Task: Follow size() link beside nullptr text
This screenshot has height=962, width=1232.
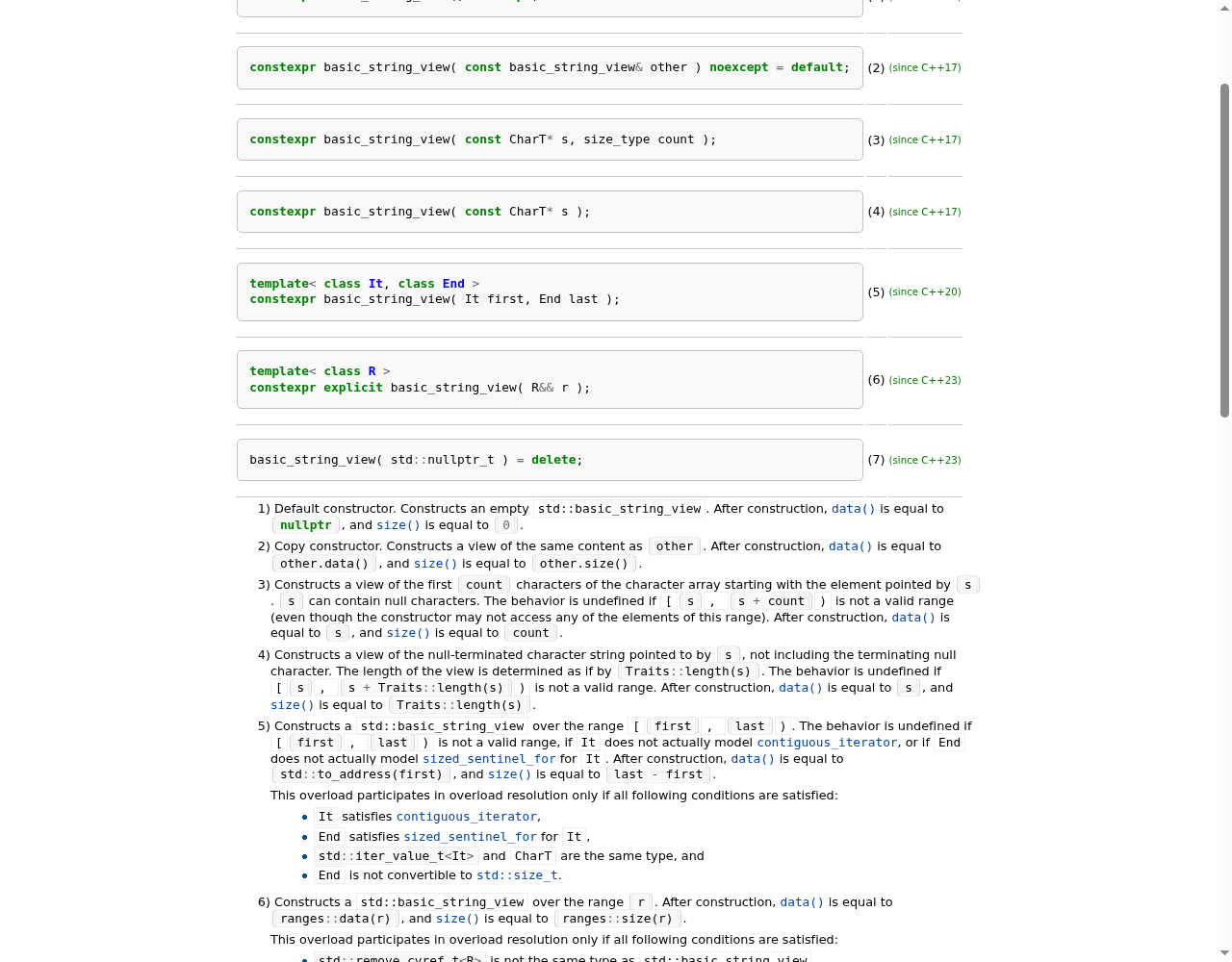Action: coord(398,525)
